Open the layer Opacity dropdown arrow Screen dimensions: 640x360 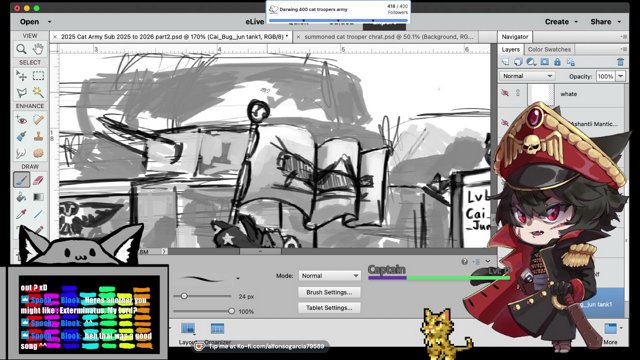(x=620, y=76)
